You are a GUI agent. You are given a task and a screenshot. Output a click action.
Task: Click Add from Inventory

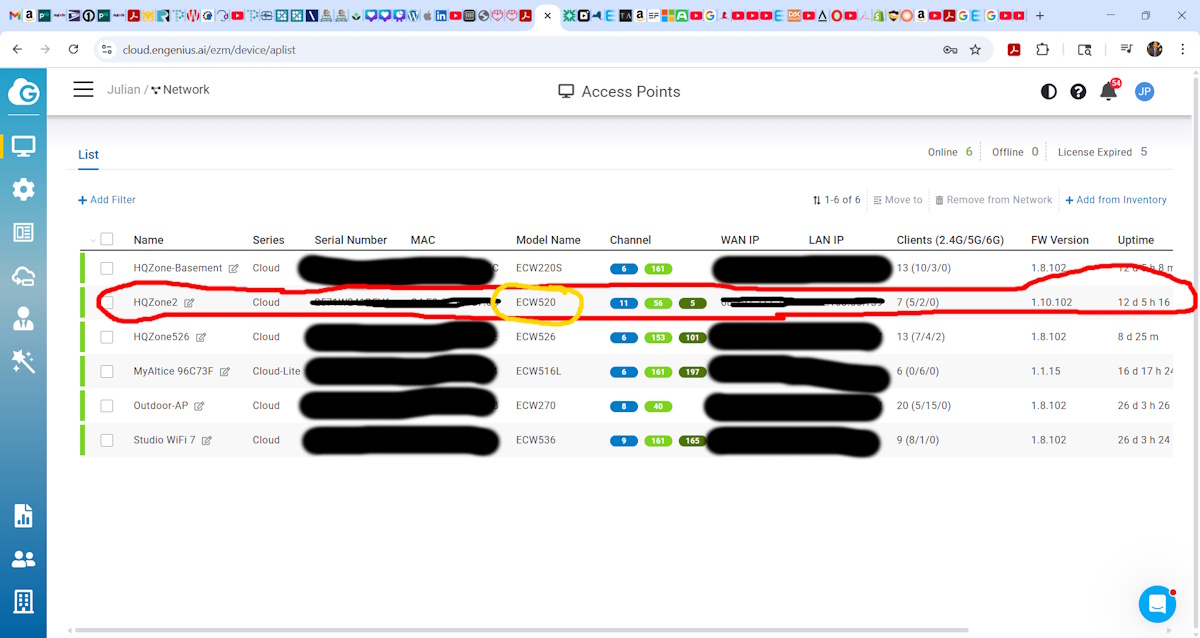tap(1116, 200)
